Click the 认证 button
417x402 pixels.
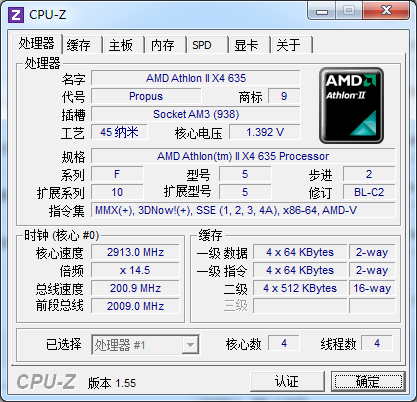coord(287,381)
